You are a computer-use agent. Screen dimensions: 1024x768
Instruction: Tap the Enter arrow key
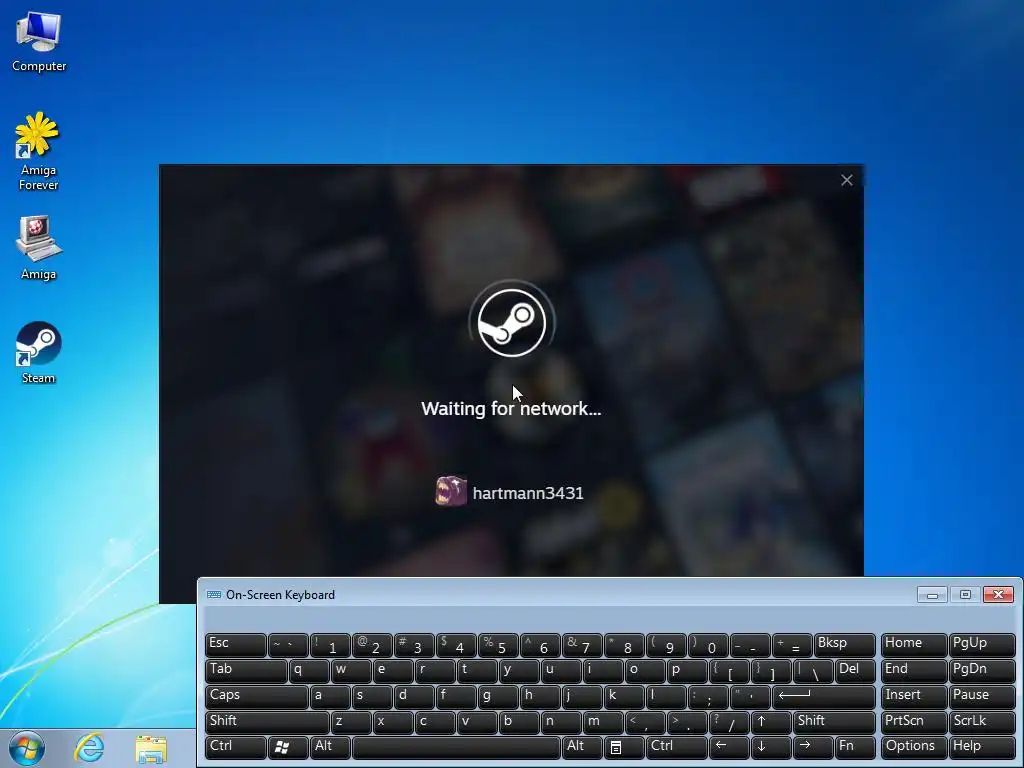(x=824, y=697)
